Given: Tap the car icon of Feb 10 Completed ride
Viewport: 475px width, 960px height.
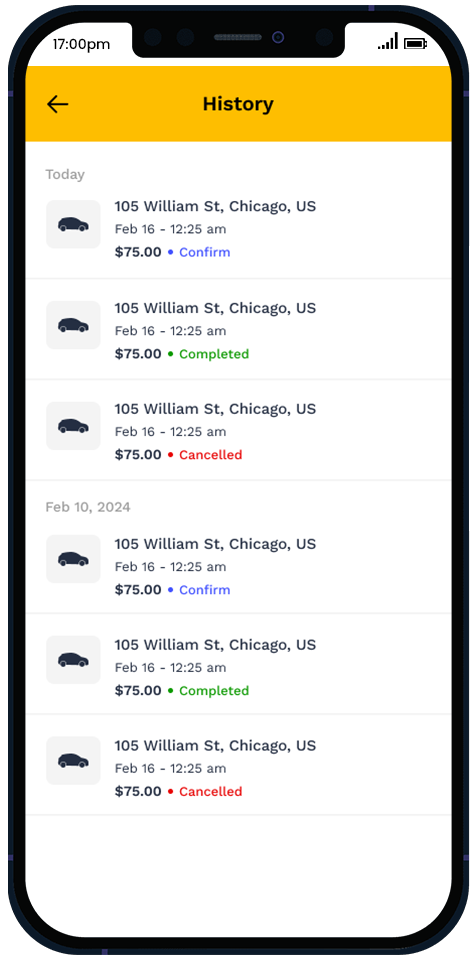Looking at the screenshot, I should point(73,659).
